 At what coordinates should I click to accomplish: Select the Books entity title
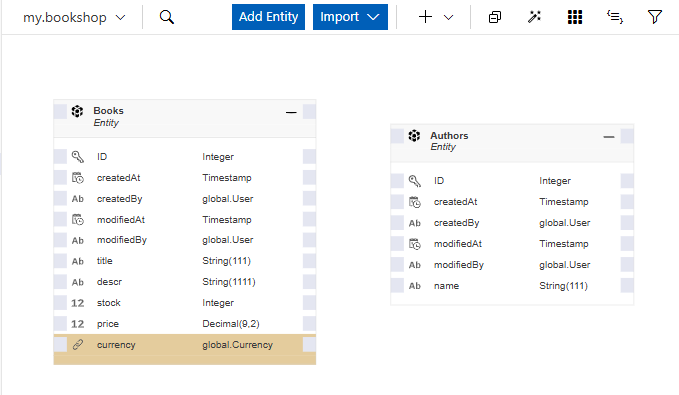tap(108, 111)
